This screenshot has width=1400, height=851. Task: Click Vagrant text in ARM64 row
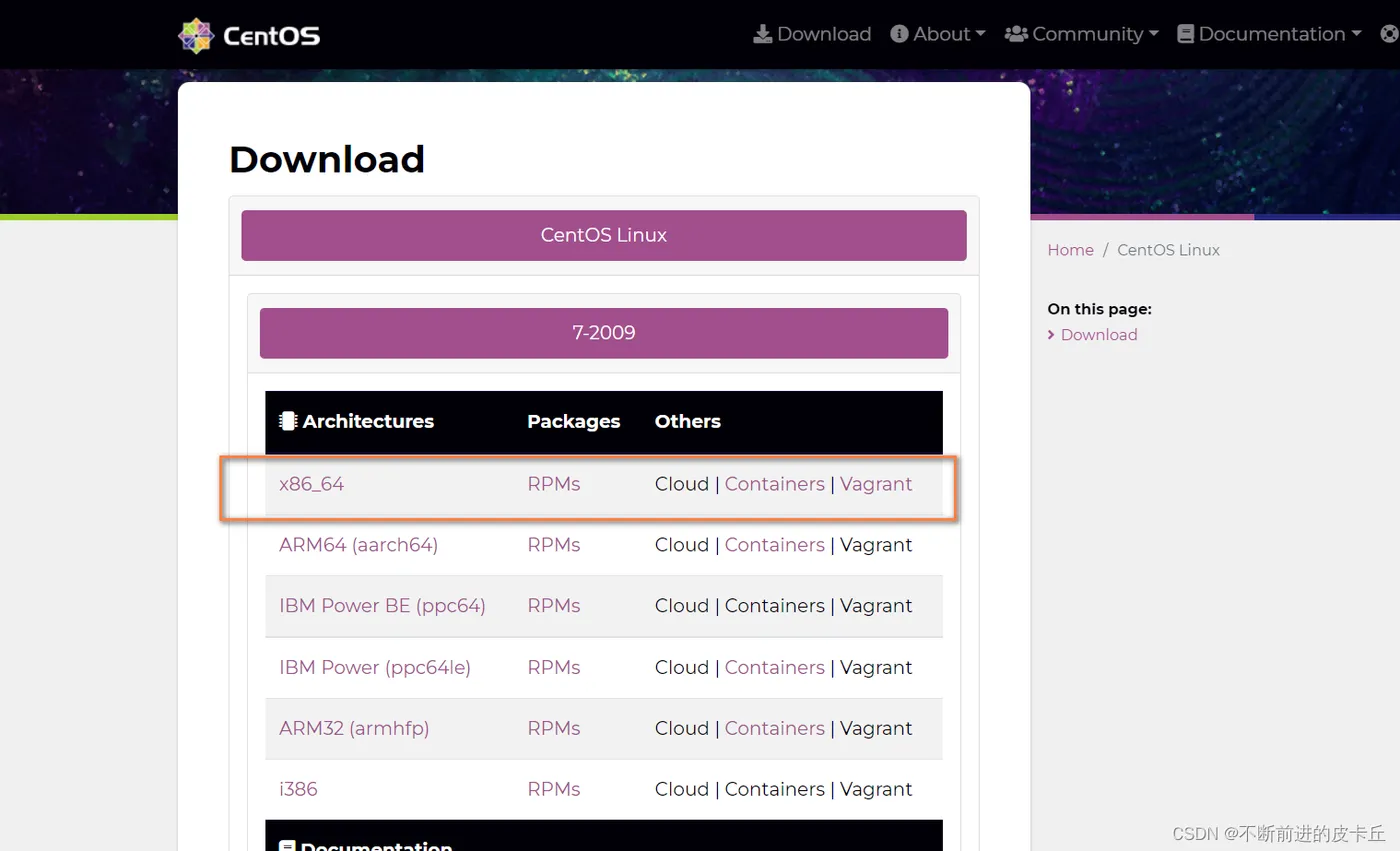point(876,545)
